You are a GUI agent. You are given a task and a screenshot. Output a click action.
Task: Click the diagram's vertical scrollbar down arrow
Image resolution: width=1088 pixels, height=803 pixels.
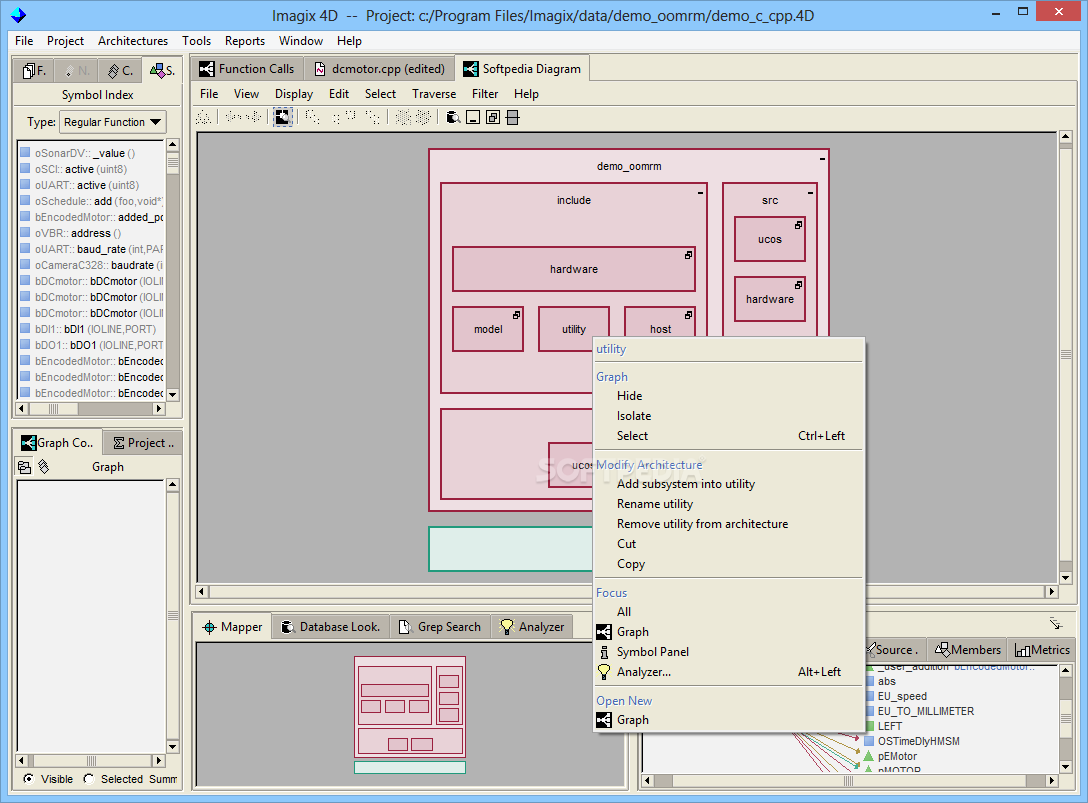(1066, 577)
